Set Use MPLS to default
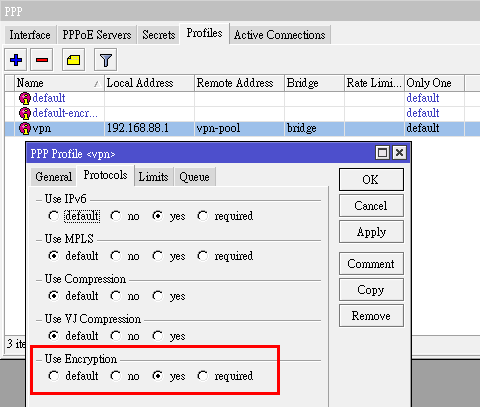 coord(53,256)
